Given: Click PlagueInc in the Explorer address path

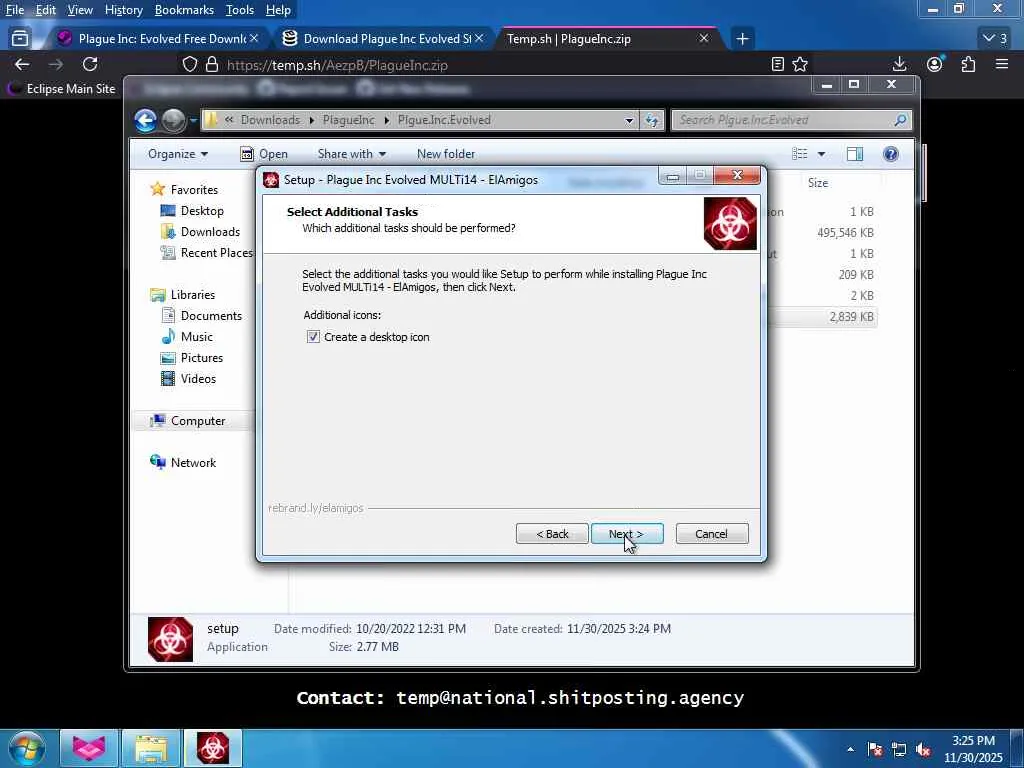Looking at the screenshot, I should (349, 120).
